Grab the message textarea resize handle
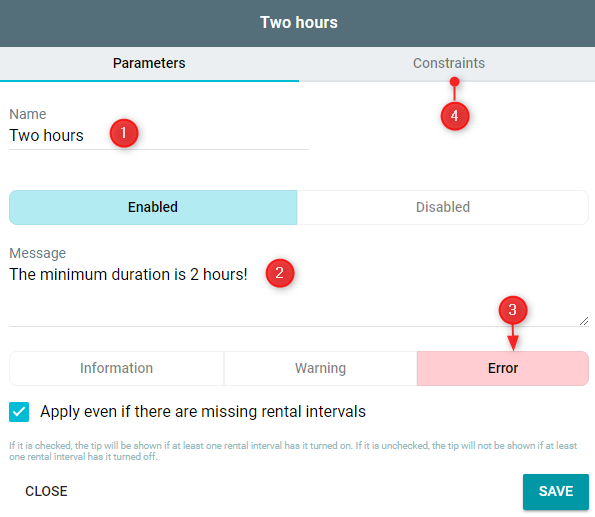Viewport: 595px width, 517px height. (584, 321)
